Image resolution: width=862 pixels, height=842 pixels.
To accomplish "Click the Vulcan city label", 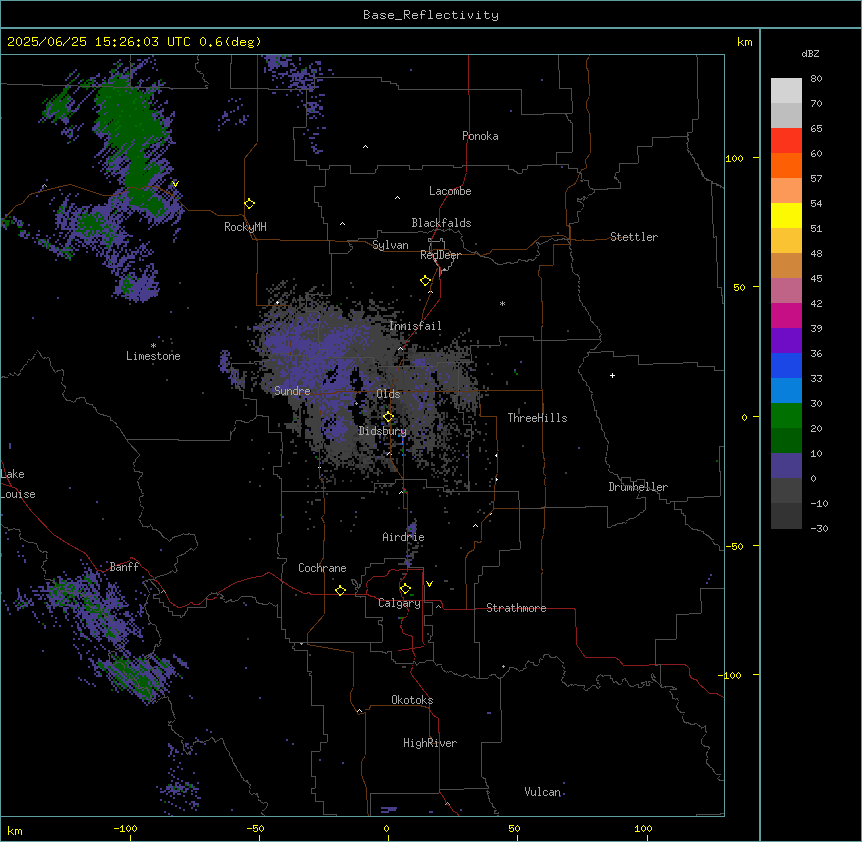I will click(543, 792).
